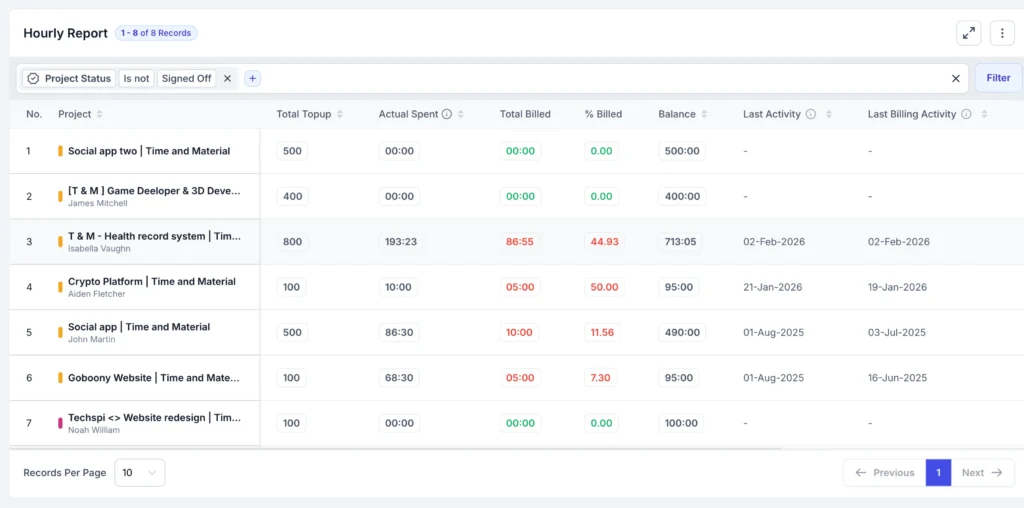Click the pink status marker for Techspi project
Image resolution: width=1024 pixels, height=508 pixels.
pos(60,423)
